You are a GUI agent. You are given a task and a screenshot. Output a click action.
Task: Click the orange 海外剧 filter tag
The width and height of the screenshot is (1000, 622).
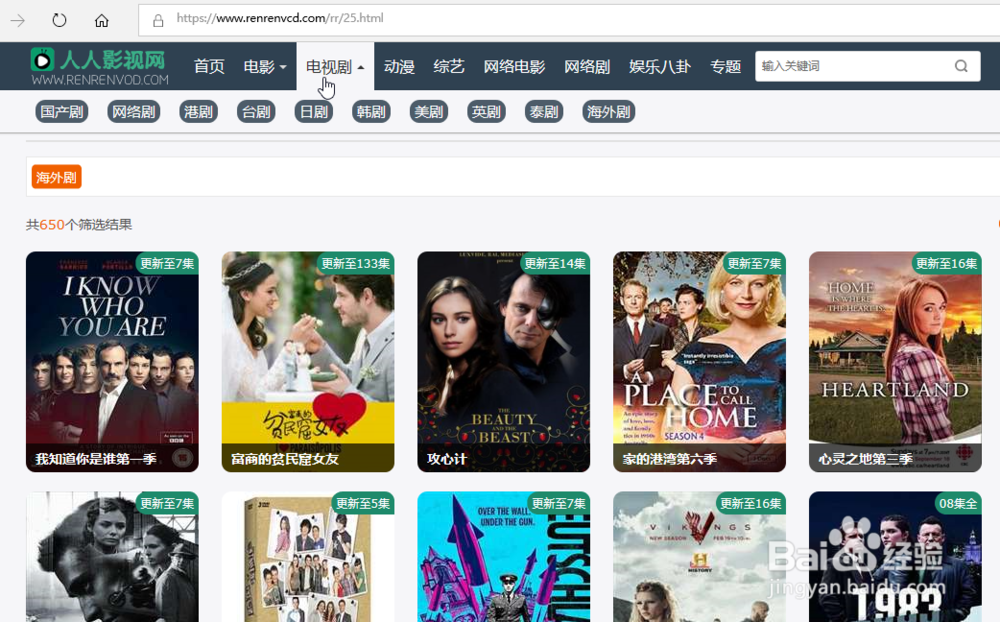click(x=57, y=177)
